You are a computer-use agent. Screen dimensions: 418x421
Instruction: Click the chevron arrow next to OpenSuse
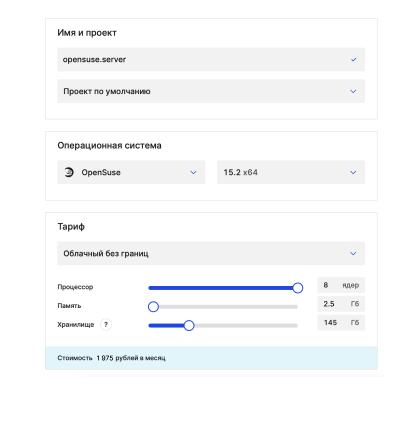pos(193,172)
